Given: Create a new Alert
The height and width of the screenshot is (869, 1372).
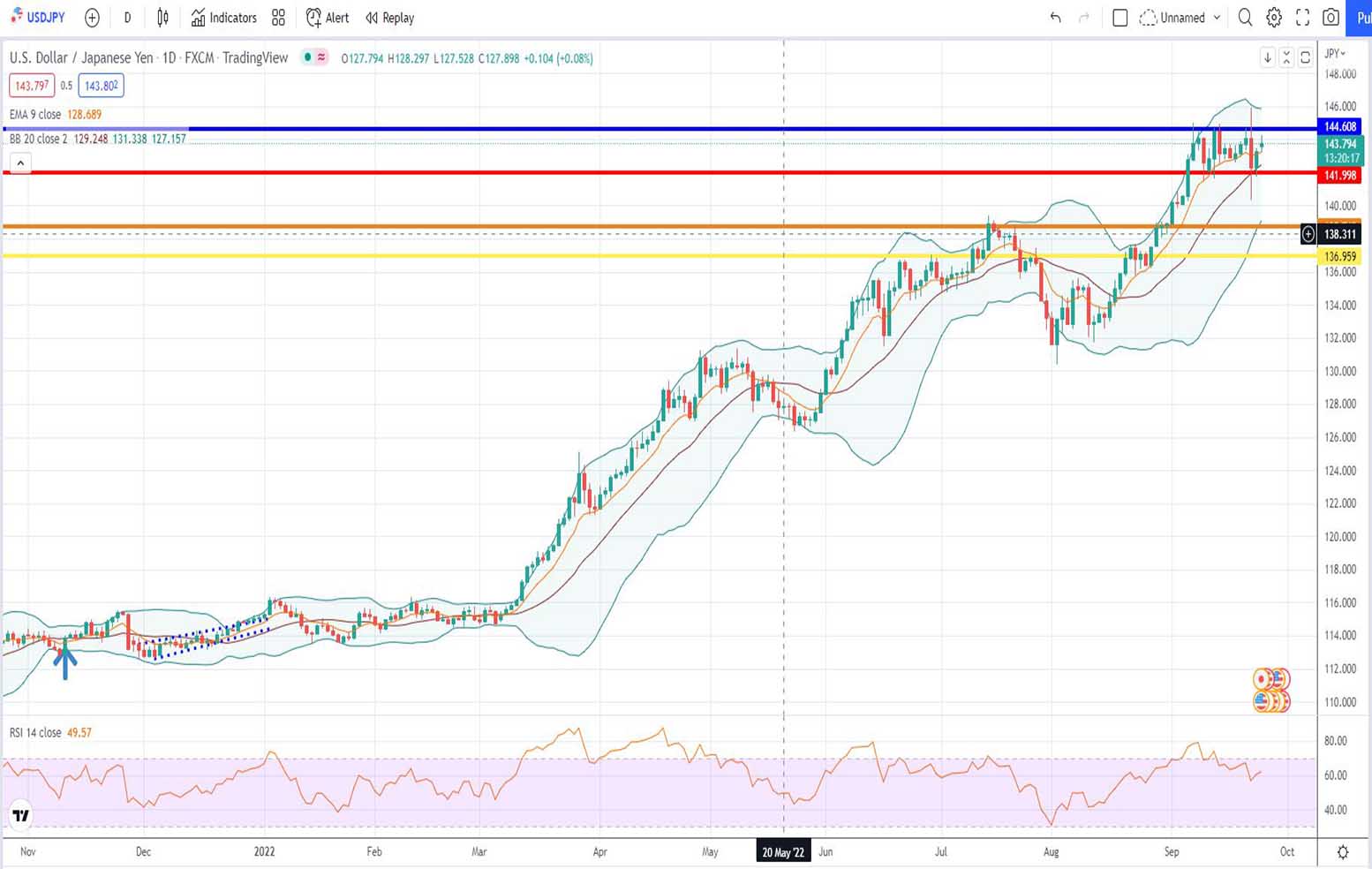Looking at the screenshot, I should coord(327,18).
